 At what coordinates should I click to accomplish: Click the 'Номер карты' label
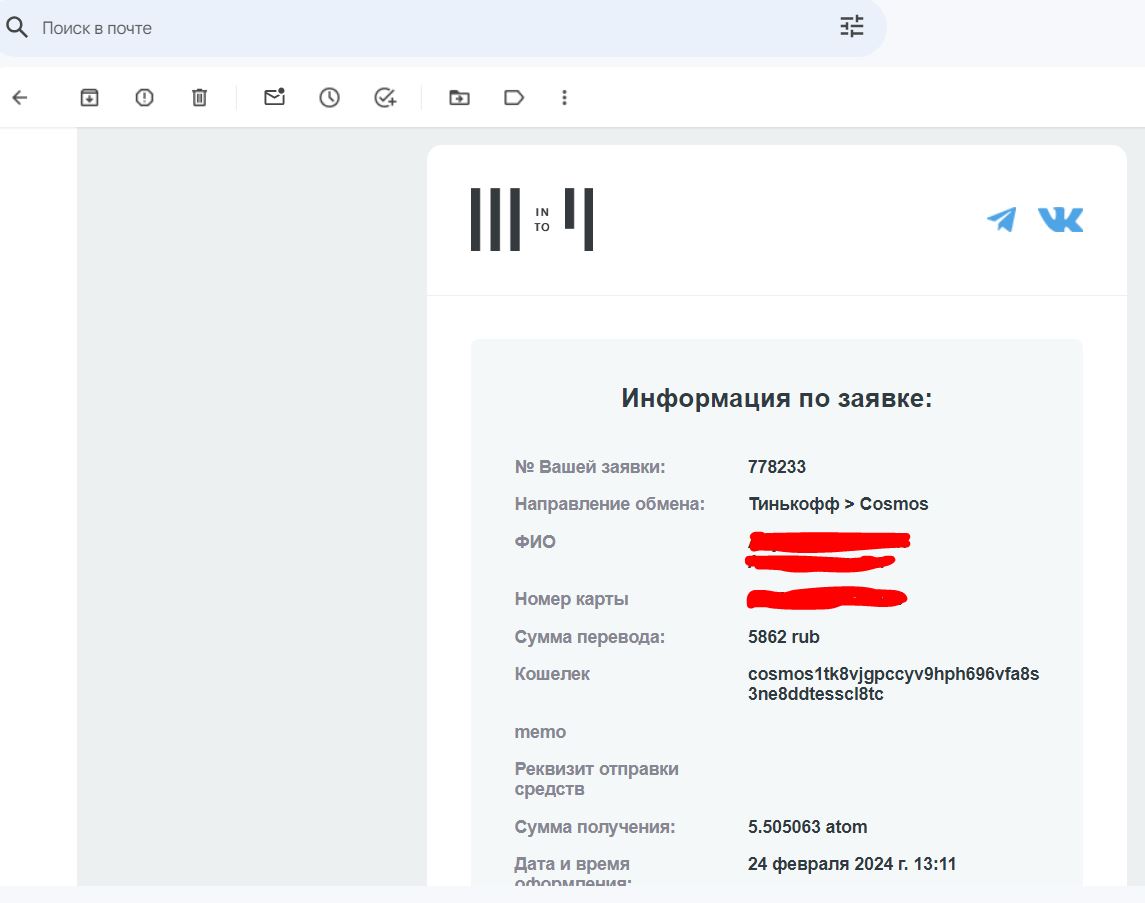pos(571,599)
